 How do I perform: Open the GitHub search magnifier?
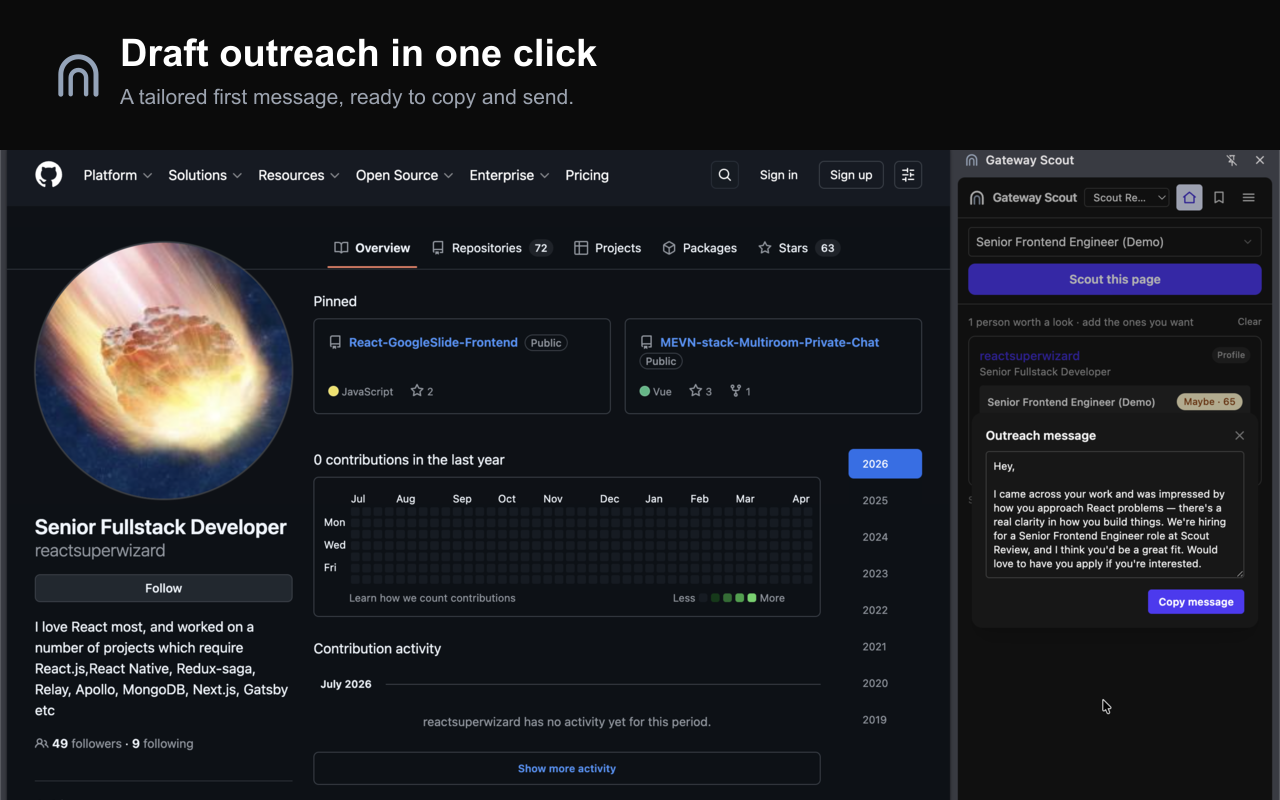[x=725, y=175]
